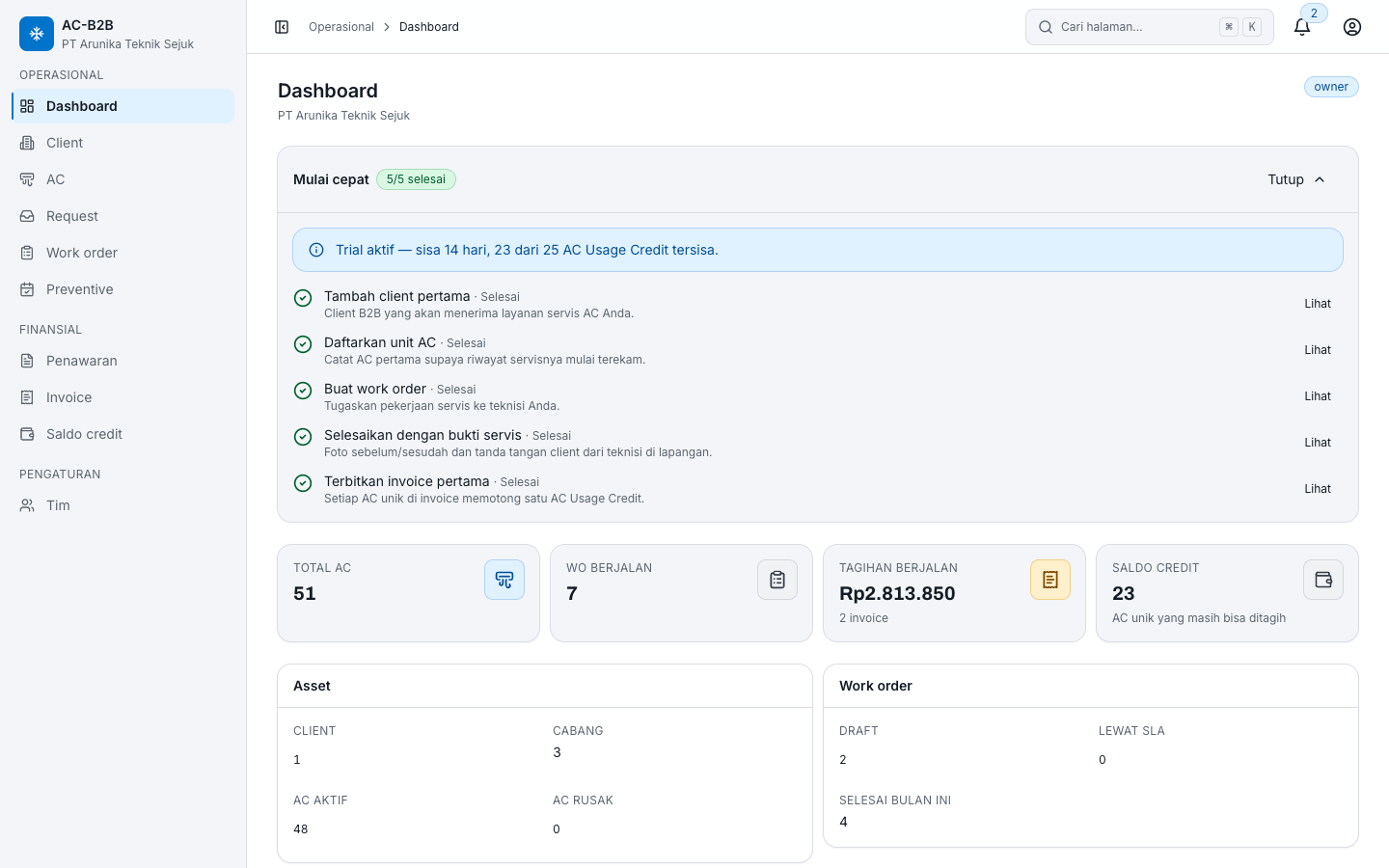
Task: Click Lihat for Buat work order
Action: [1318, 396]
